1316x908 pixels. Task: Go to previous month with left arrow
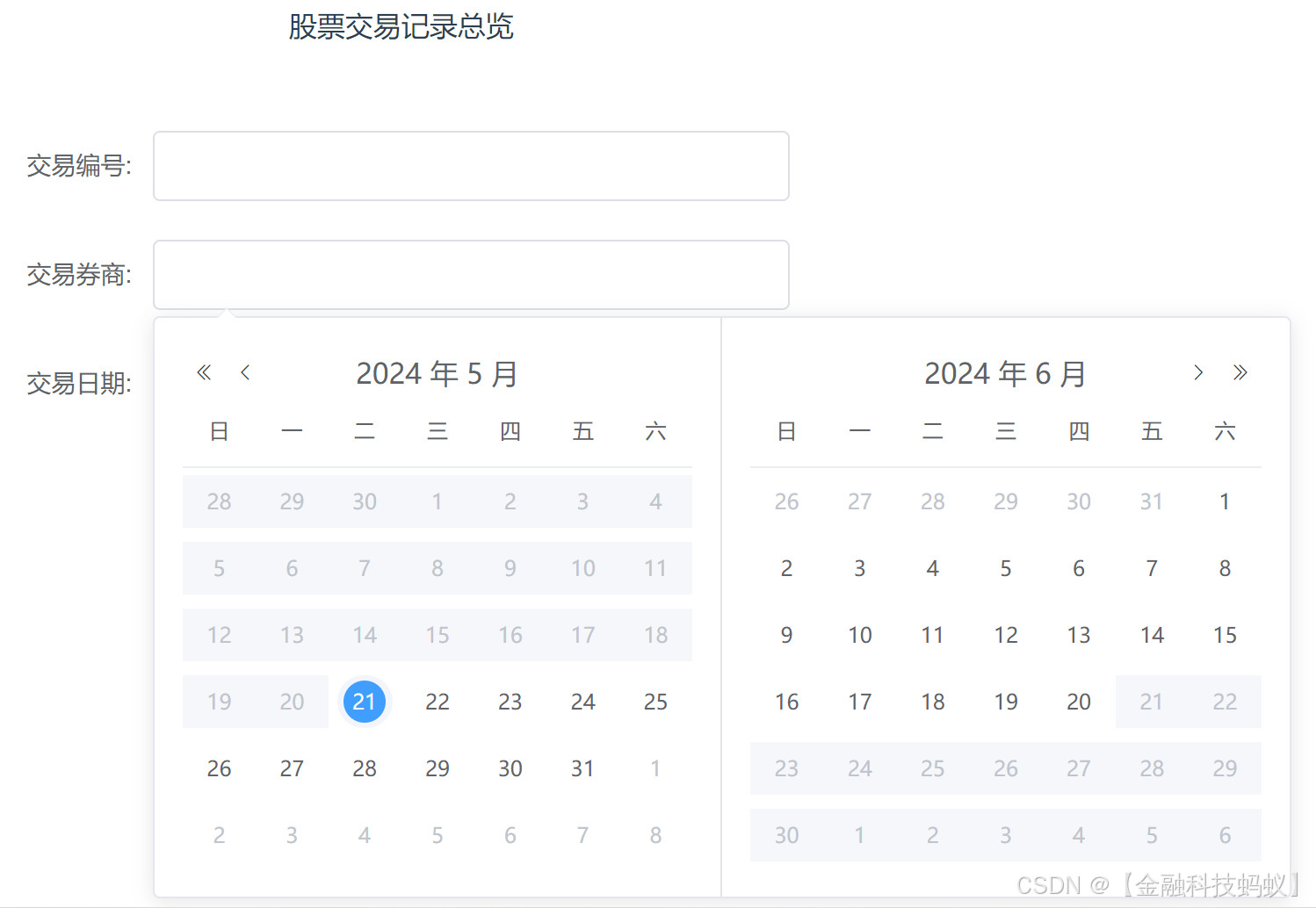tap(245, 372)
